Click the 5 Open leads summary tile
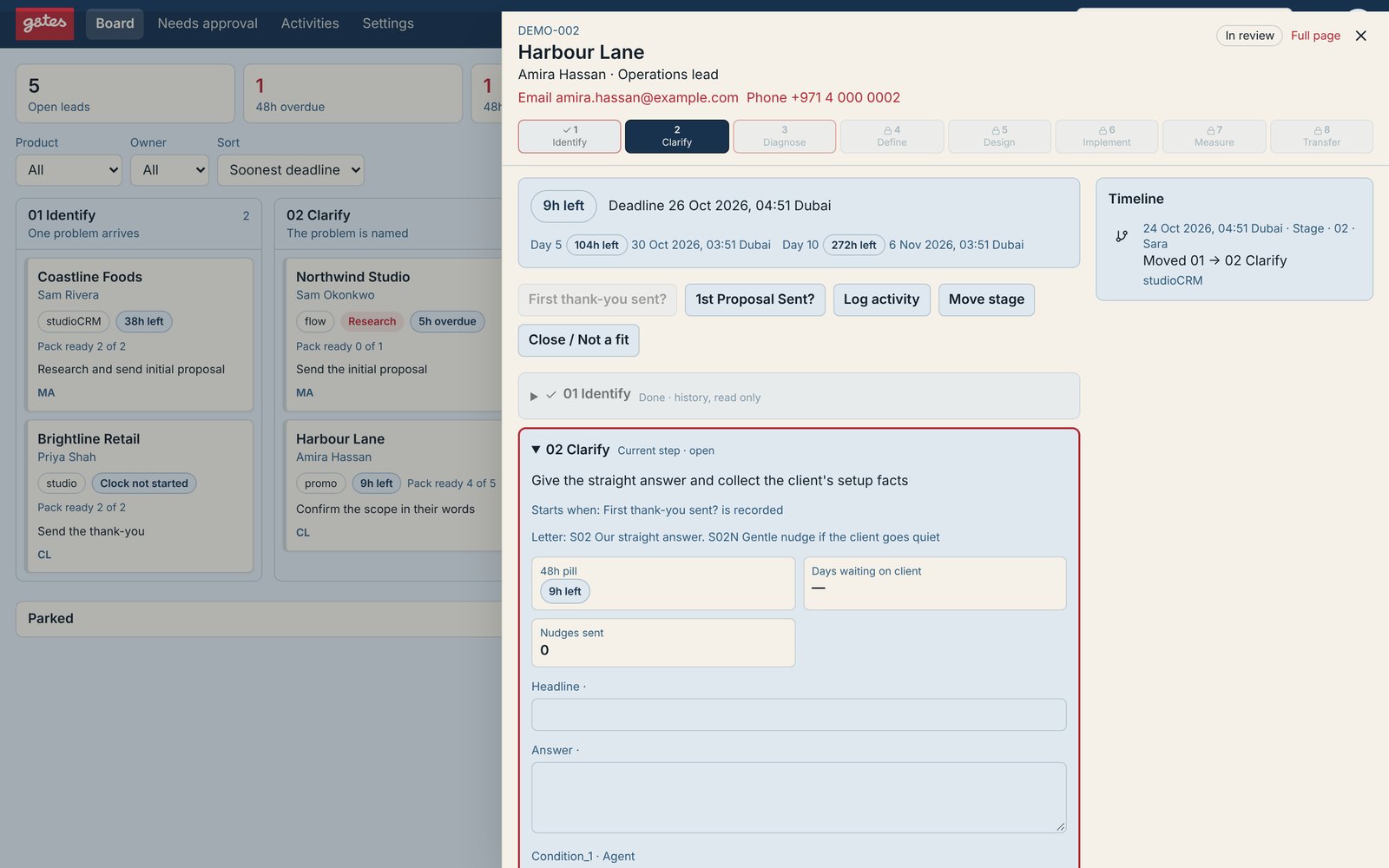1389x868 pixels. click(x=125, y=94)
